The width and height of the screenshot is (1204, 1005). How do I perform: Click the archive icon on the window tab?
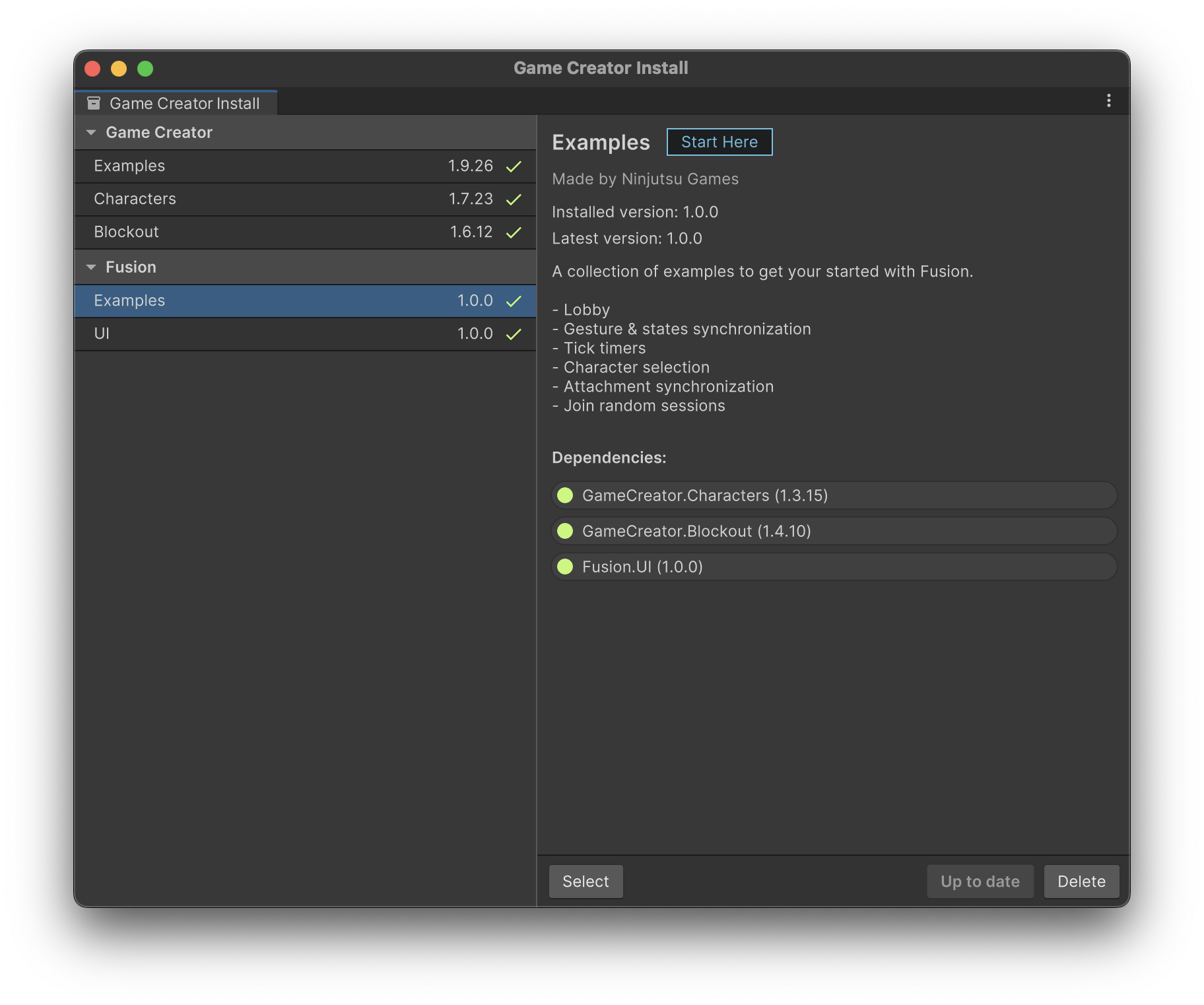pos(94,103)
